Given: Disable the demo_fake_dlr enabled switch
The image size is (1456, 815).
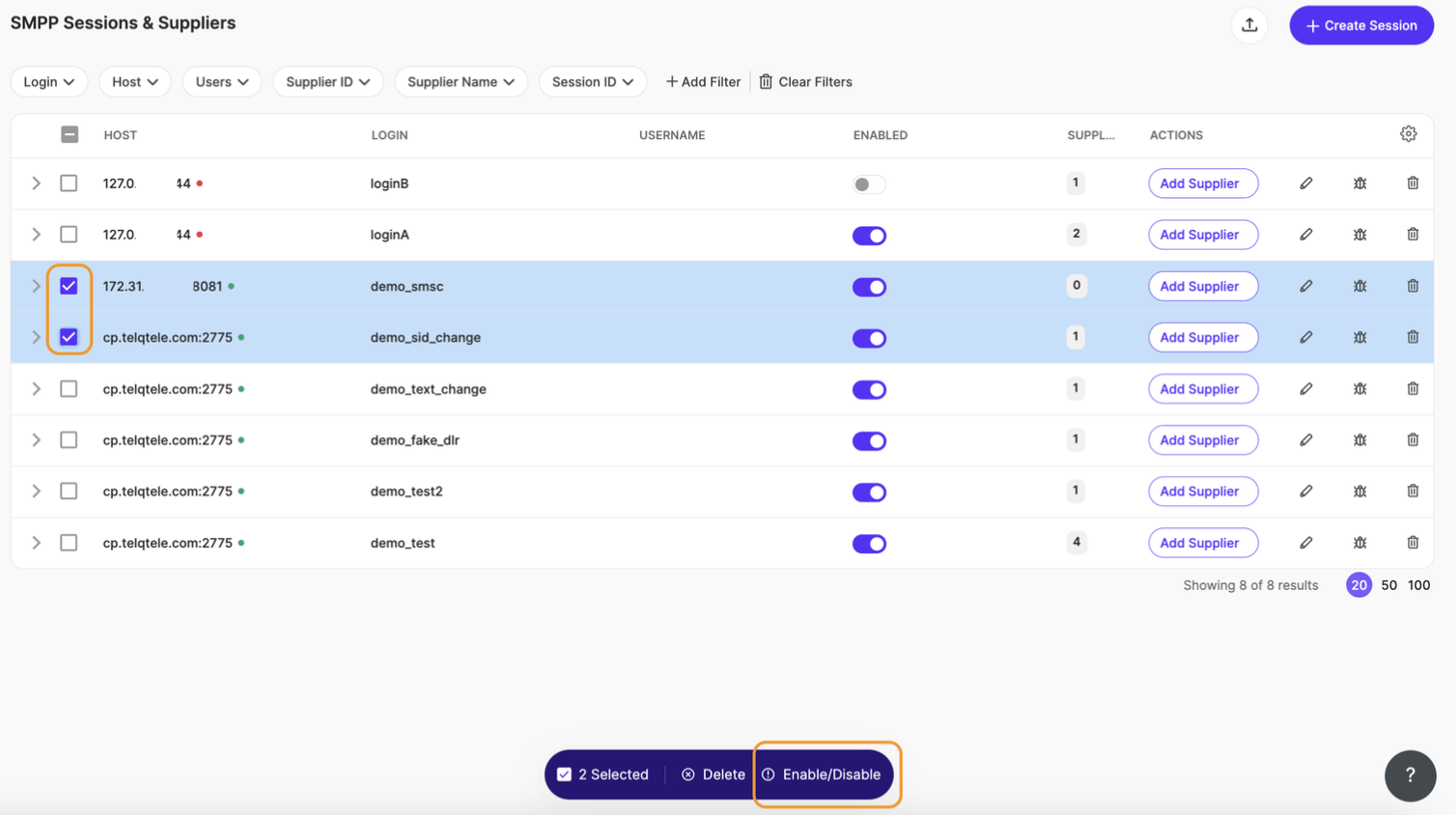Looking at the screenshot, I should (x=869, y=441).
